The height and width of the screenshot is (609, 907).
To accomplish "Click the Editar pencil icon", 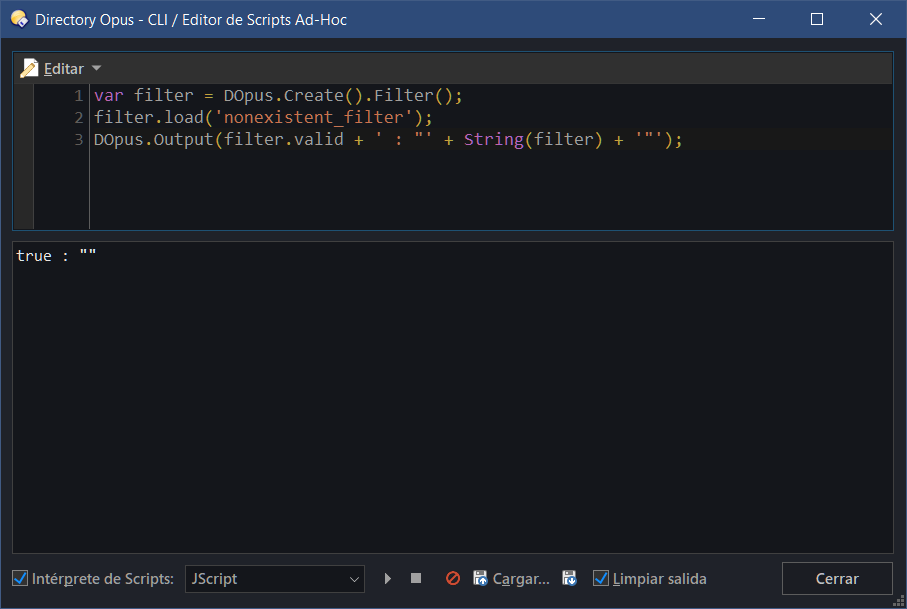I will click(x=29, y=68).
